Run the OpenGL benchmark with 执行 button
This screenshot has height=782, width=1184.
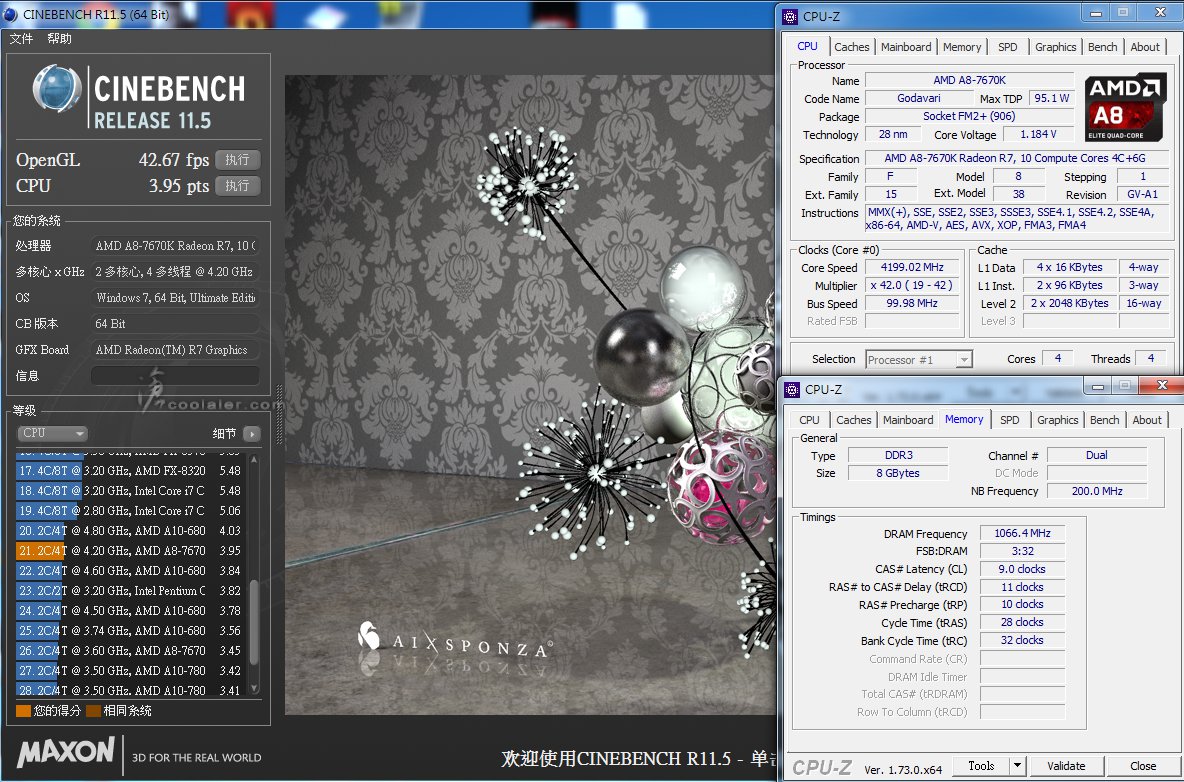click(237, 160)
